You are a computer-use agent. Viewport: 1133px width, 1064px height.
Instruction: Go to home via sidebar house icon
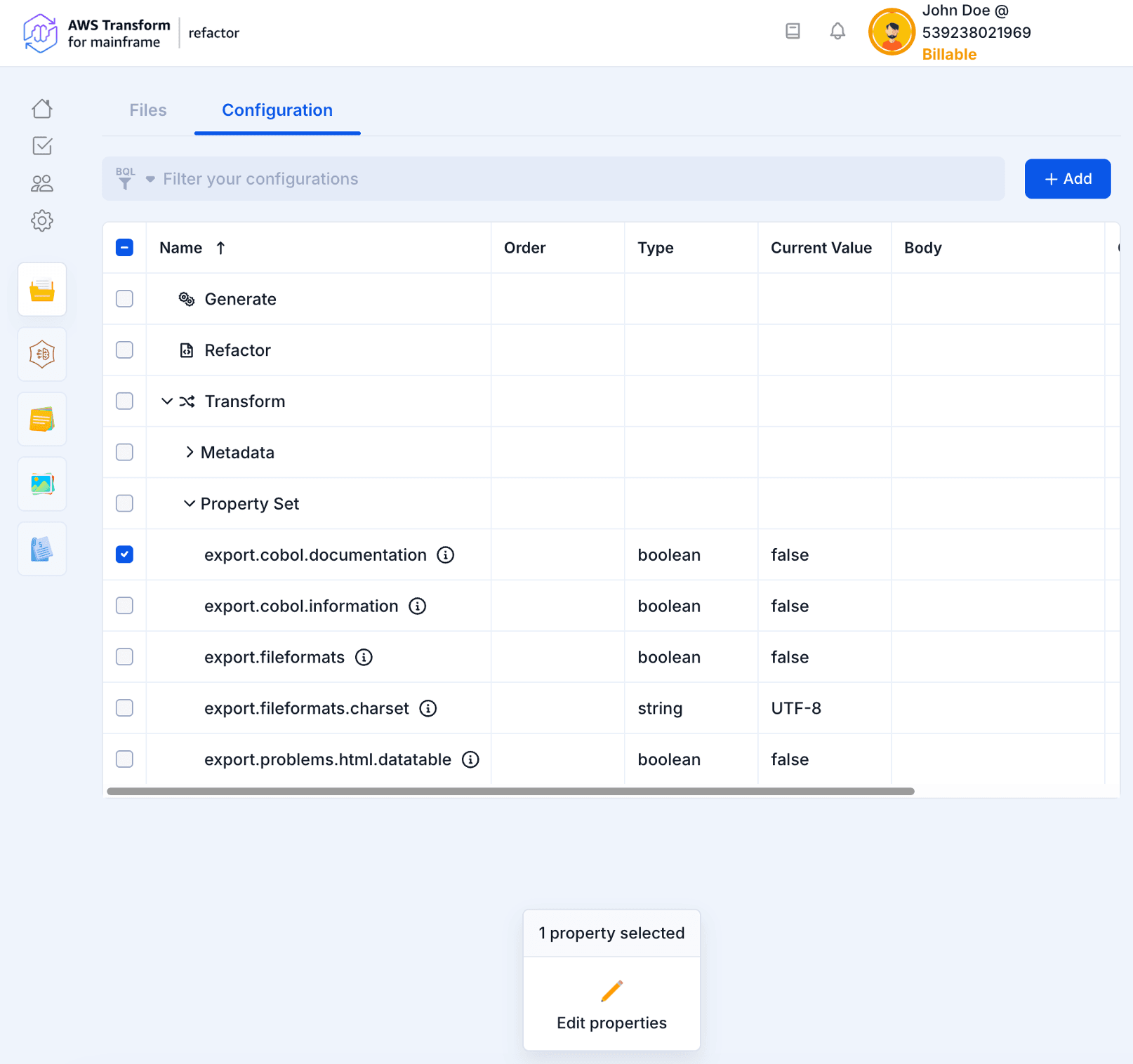coord(42,109)
